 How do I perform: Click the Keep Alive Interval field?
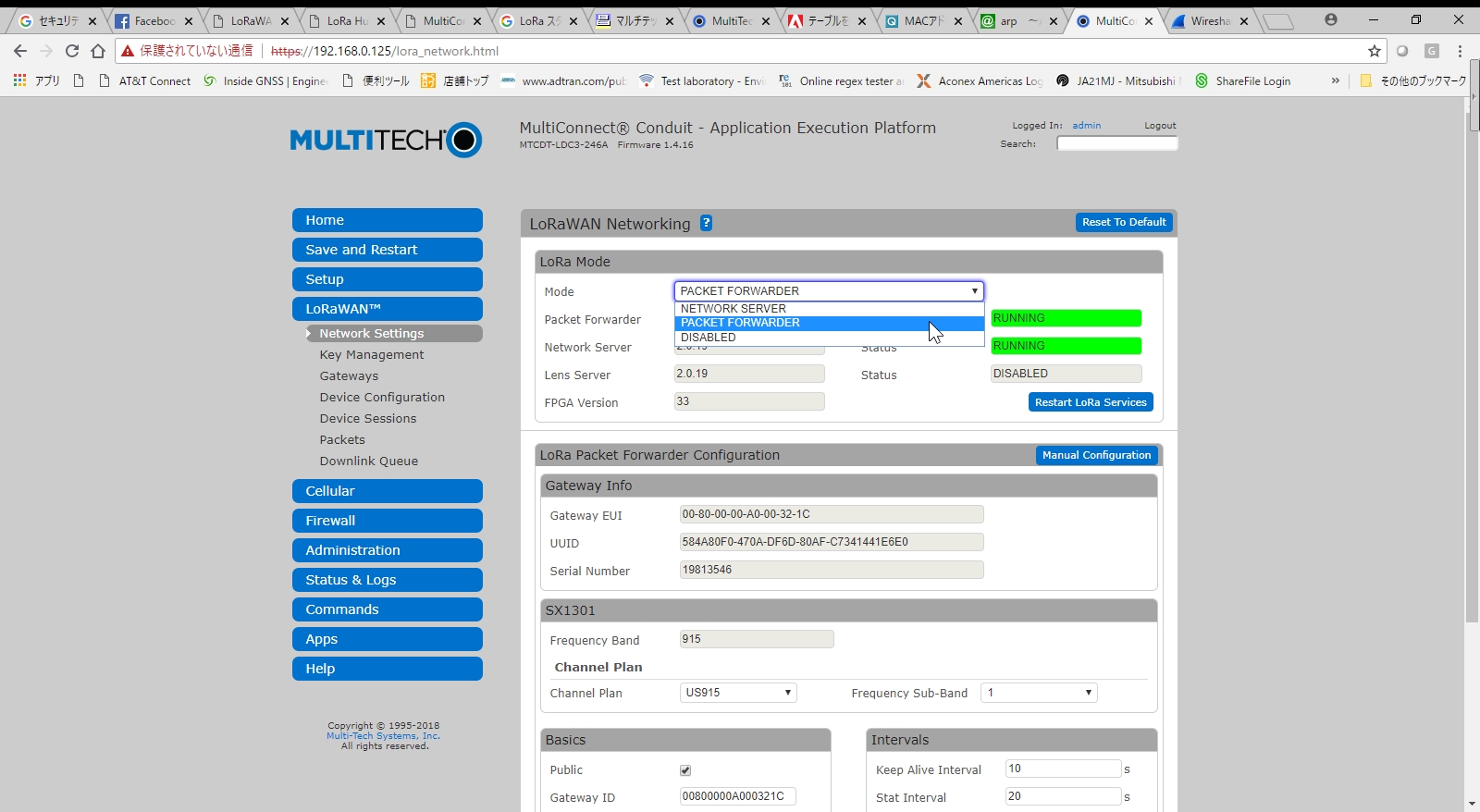coord(1063,769)
